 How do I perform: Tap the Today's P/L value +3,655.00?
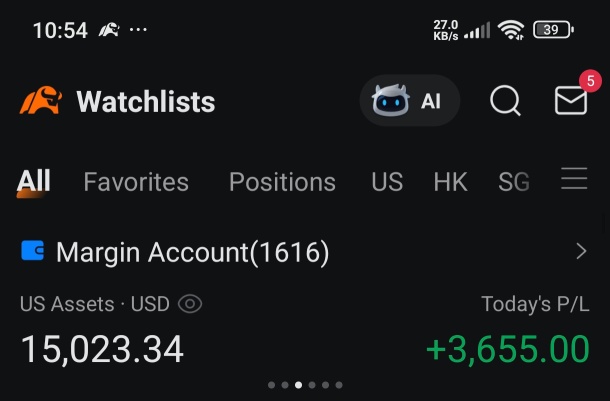tap(508, 349)
